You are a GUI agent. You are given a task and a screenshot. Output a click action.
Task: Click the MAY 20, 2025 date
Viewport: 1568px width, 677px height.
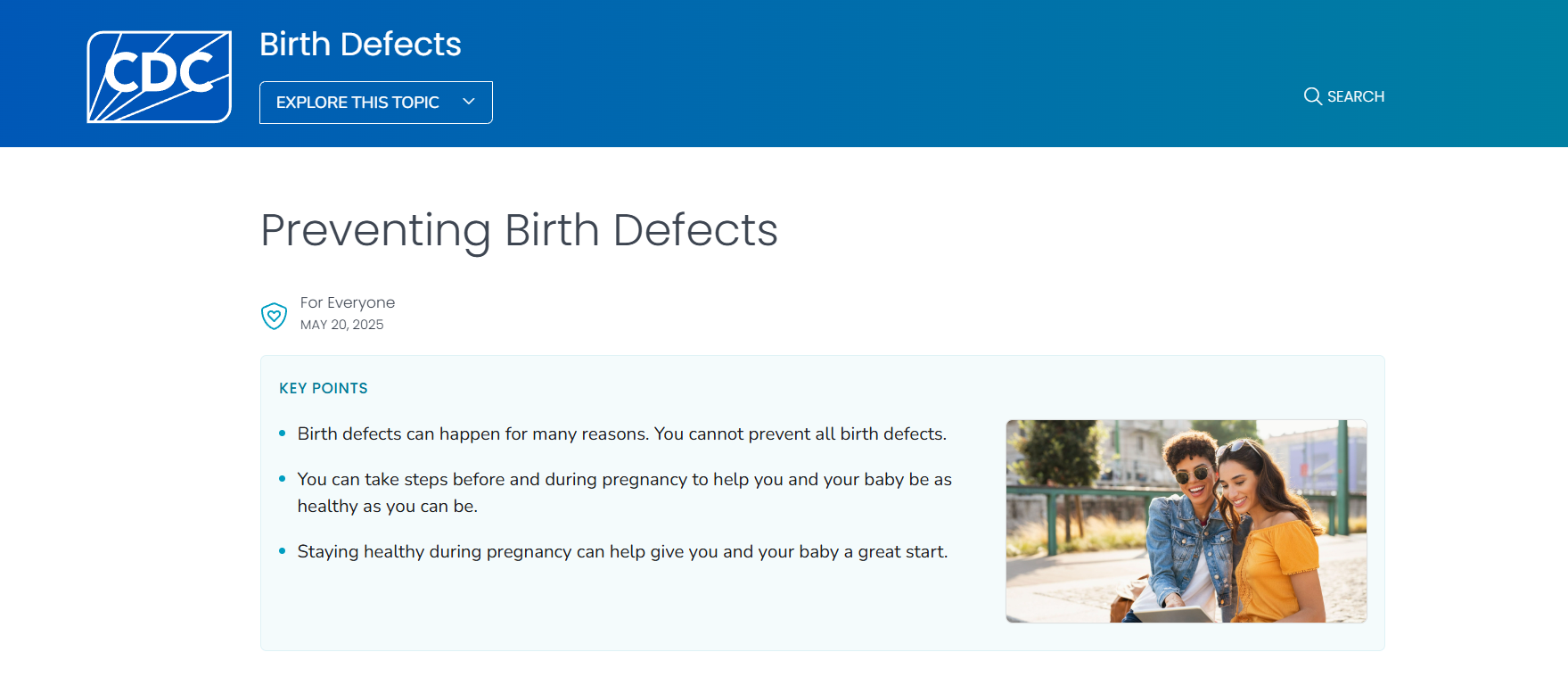(x=341, y=325)
